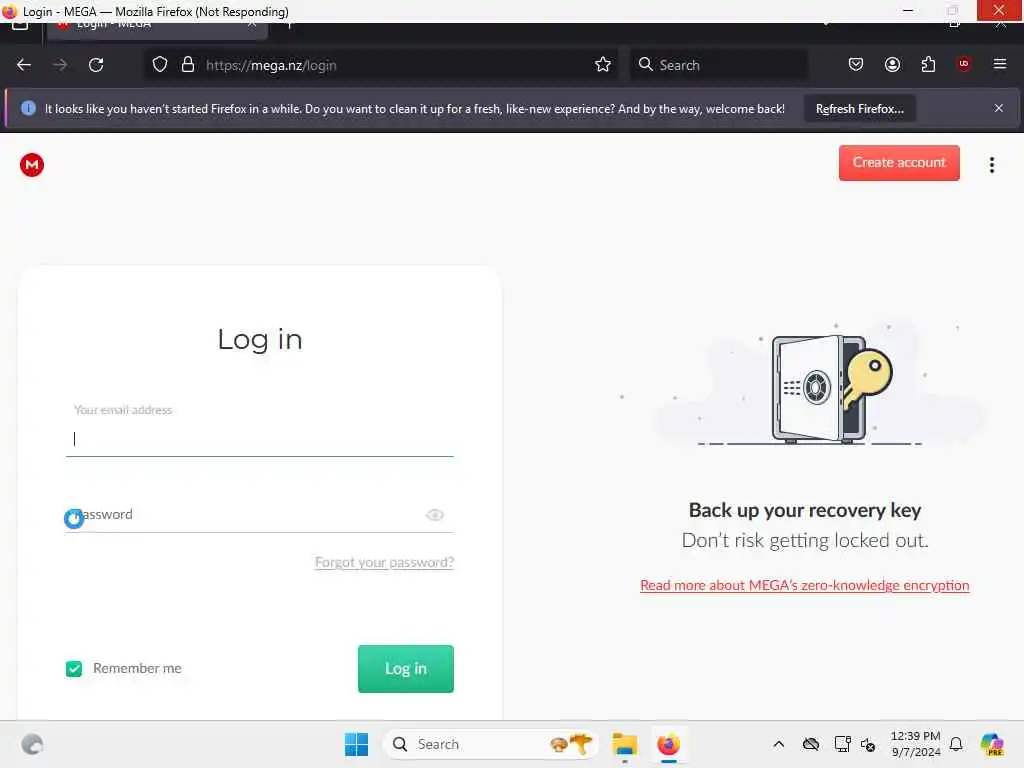
Task: Close the Login - MEGA tab
Action: coord(252,25)
